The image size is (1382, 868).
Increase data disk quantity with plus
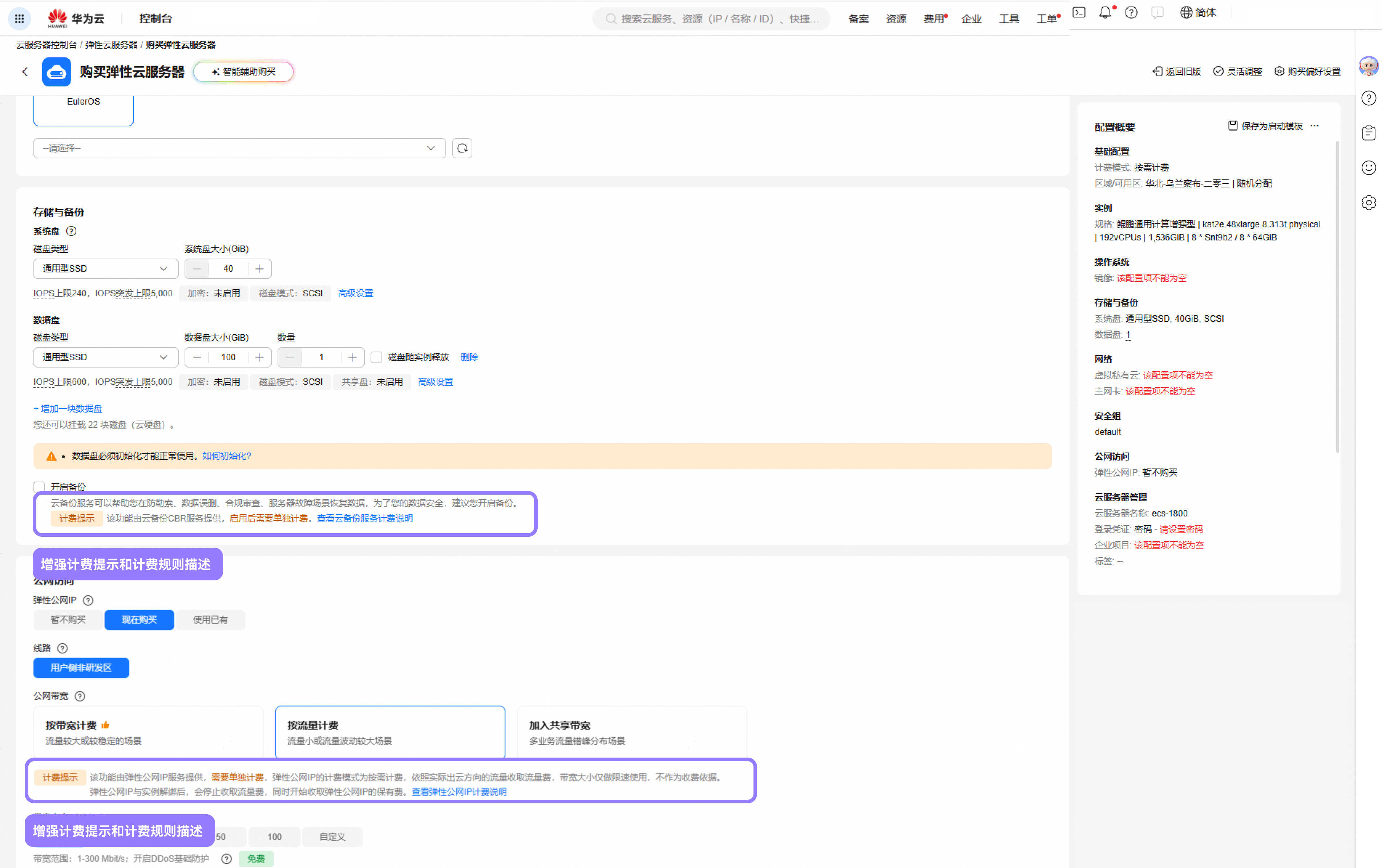[x=352, y=357]
